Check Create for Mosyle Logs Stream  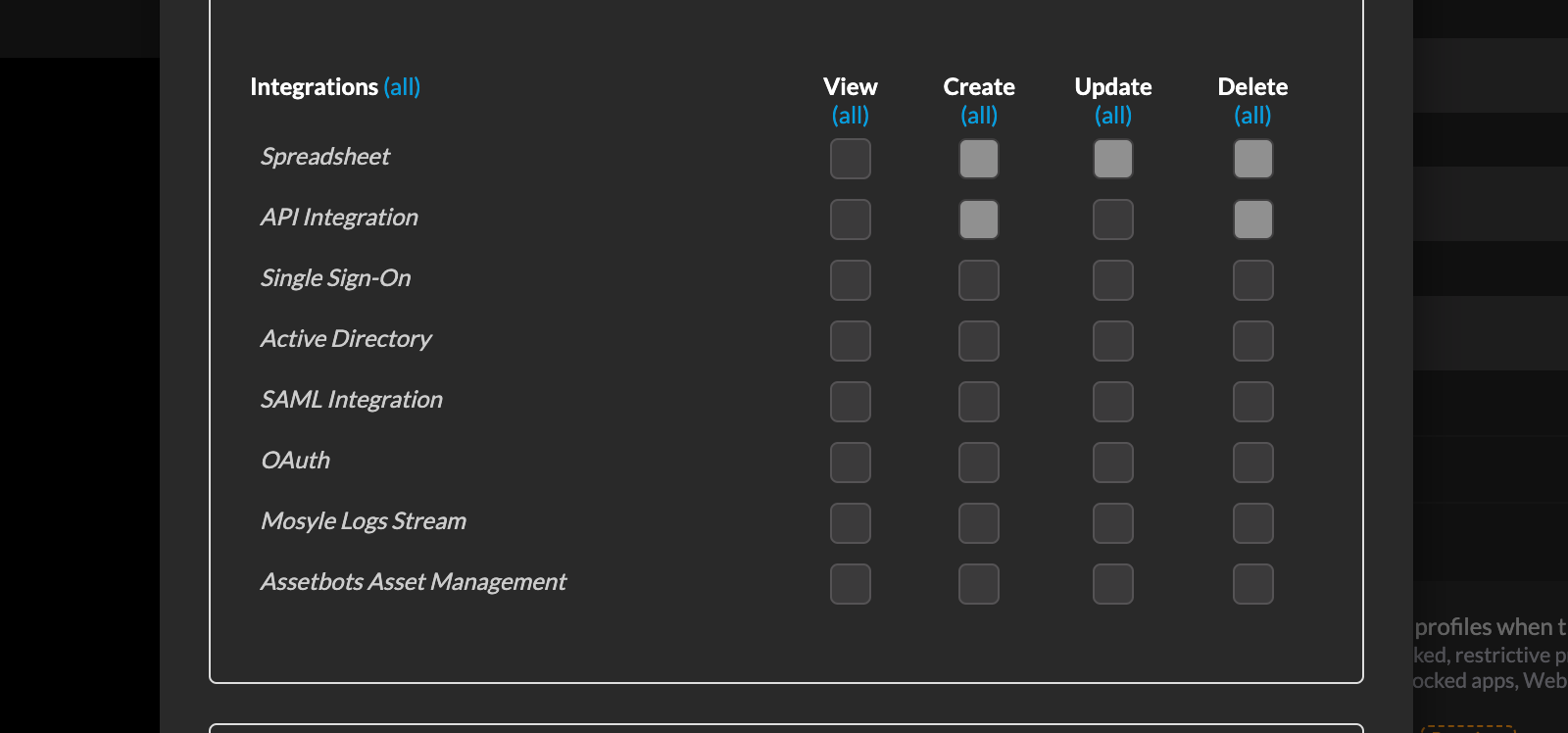pos(979,523)
